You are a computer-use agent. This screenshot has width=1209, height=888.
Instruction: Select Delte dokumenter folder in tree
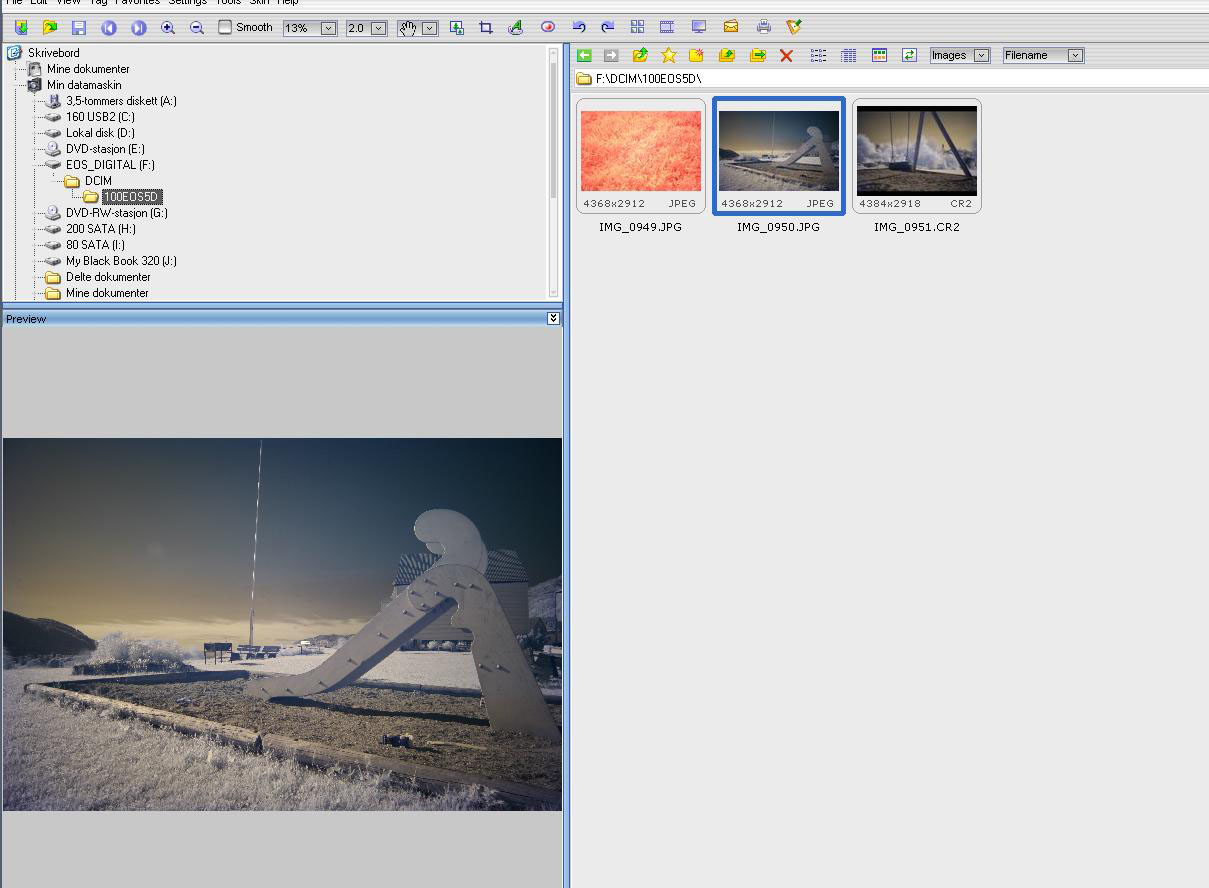point(108,277)
